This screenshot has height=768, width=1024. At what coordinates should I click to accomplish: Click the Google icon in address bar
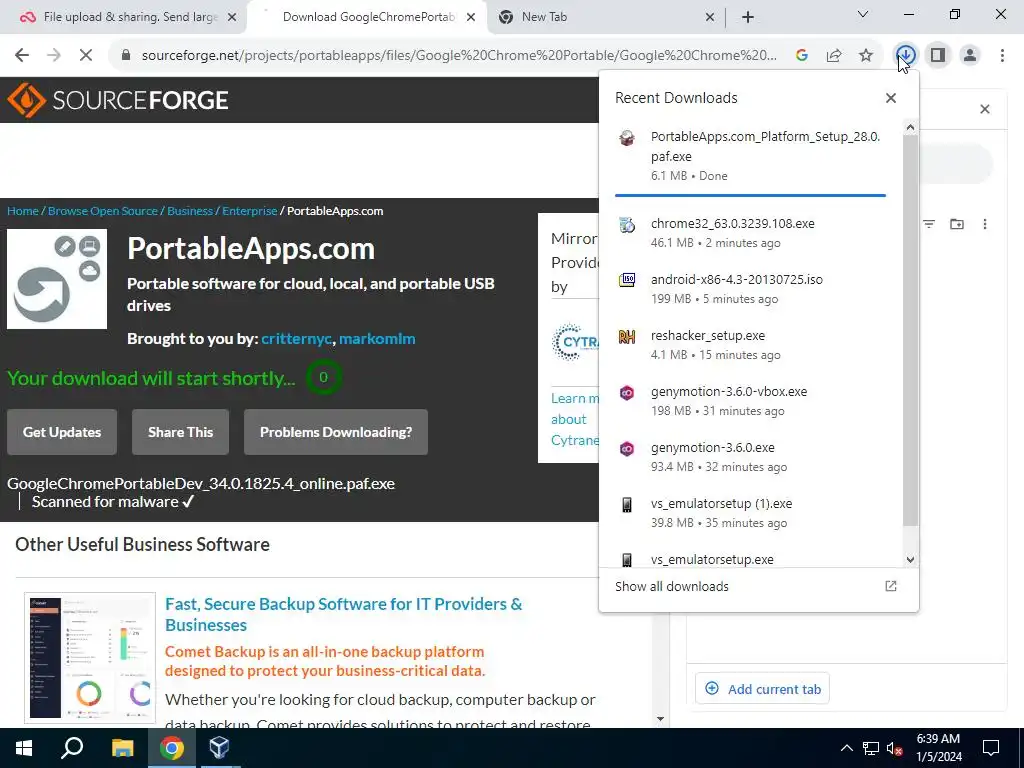point(802,55)
